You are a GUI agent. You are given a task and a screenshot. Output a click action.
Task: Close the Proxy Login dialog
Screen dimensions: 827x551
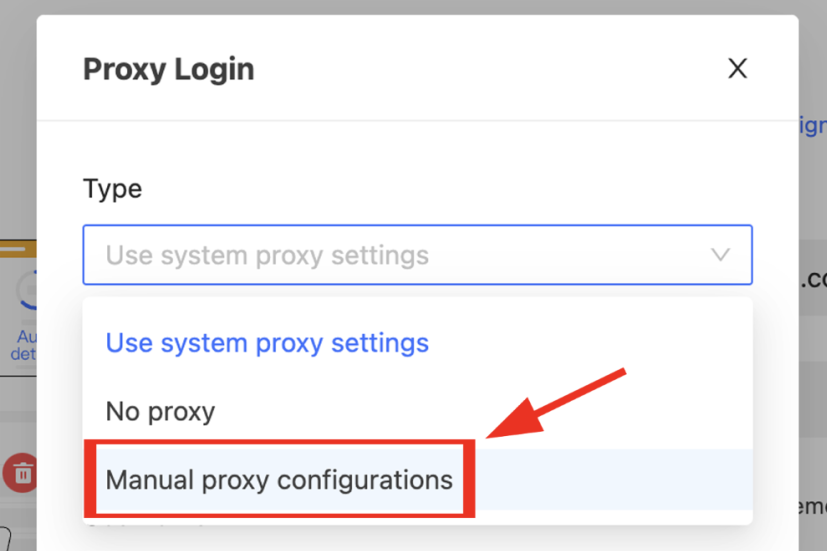[737, 68]
